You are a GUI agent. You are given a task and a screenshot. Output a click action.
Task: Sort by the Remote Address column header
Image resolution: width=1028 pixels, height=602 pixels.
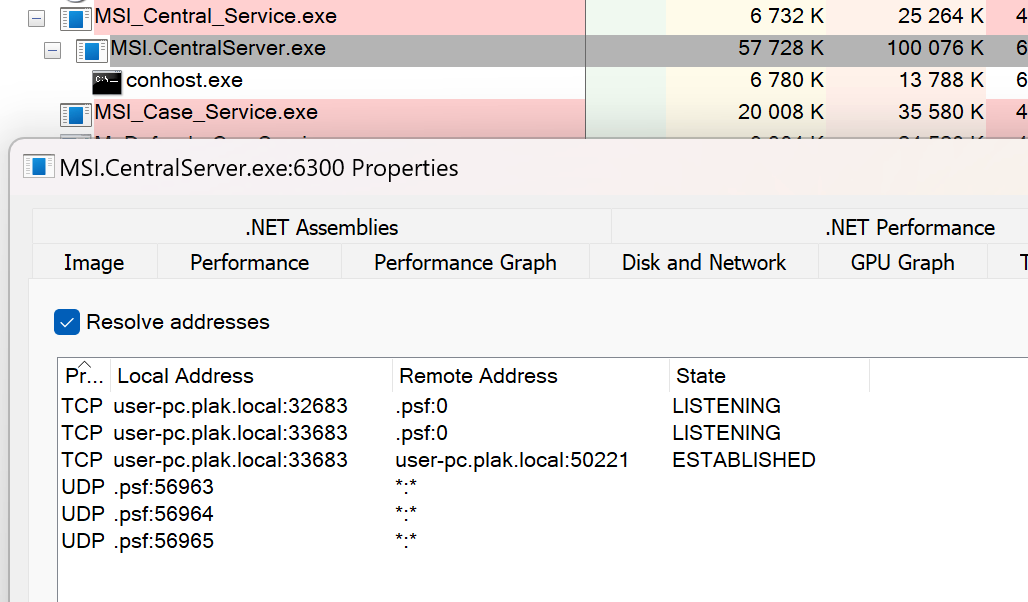(x=478, y=376)
